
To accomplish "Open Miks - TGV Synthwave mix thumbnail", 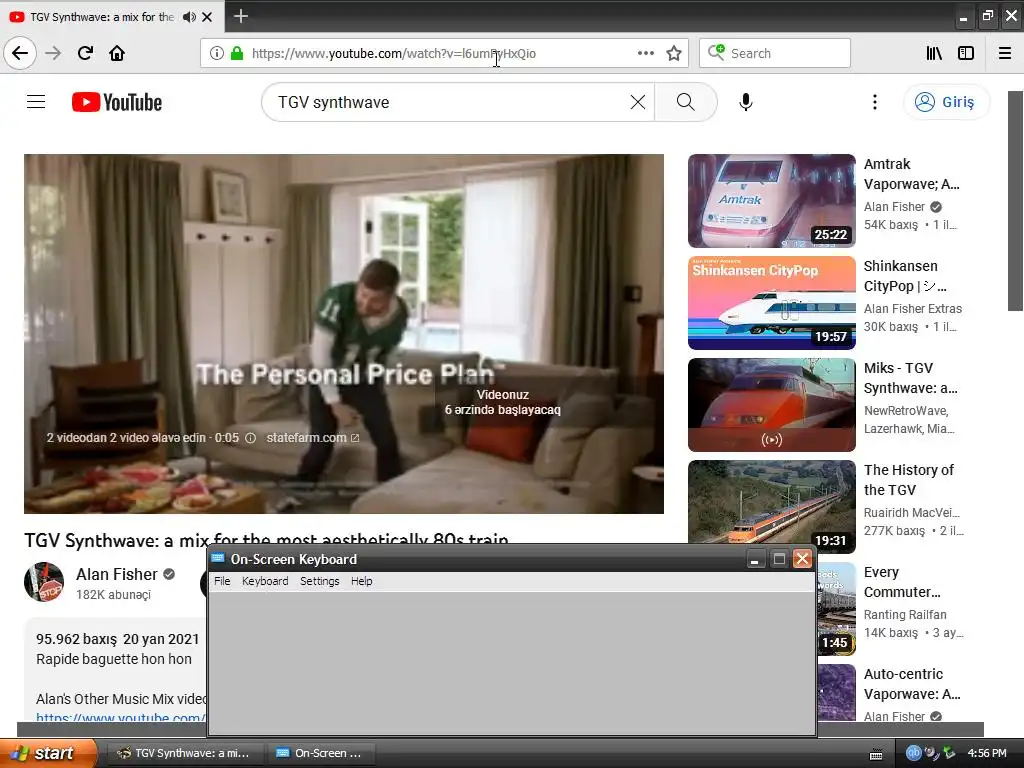I will 771,404.
